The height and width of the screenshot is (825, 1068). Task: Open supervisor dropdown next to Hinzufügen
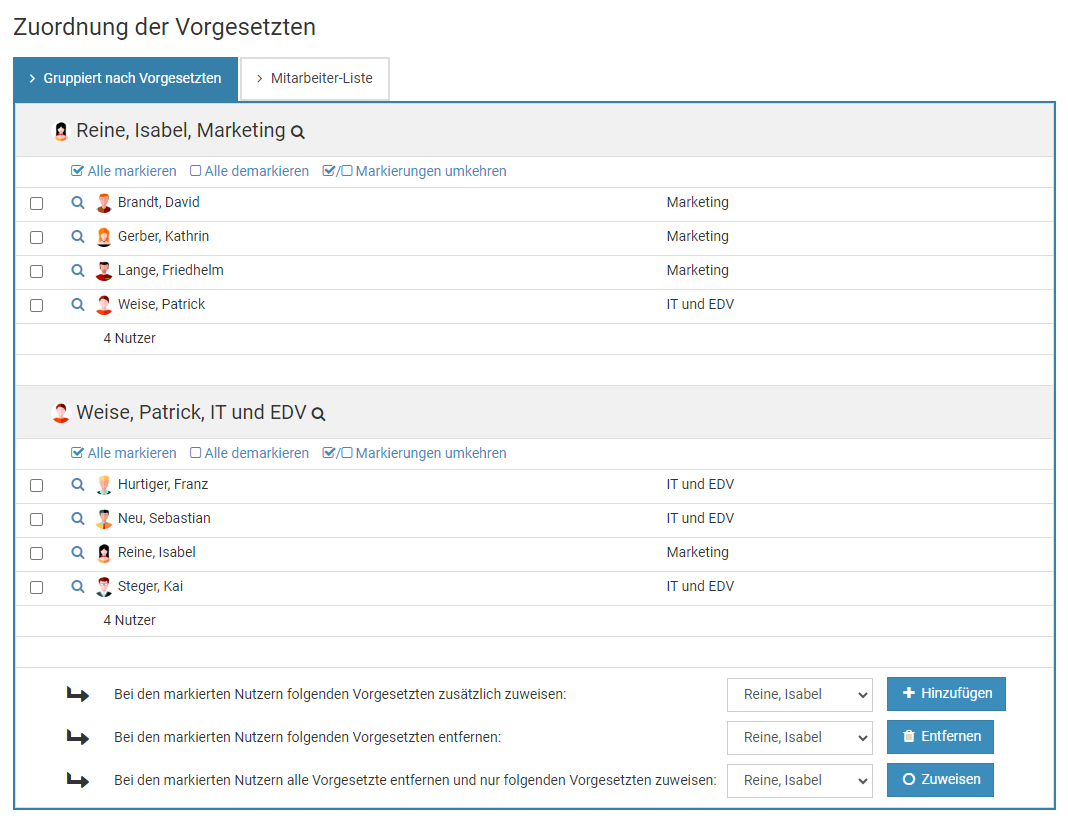(x=799, y=695)
